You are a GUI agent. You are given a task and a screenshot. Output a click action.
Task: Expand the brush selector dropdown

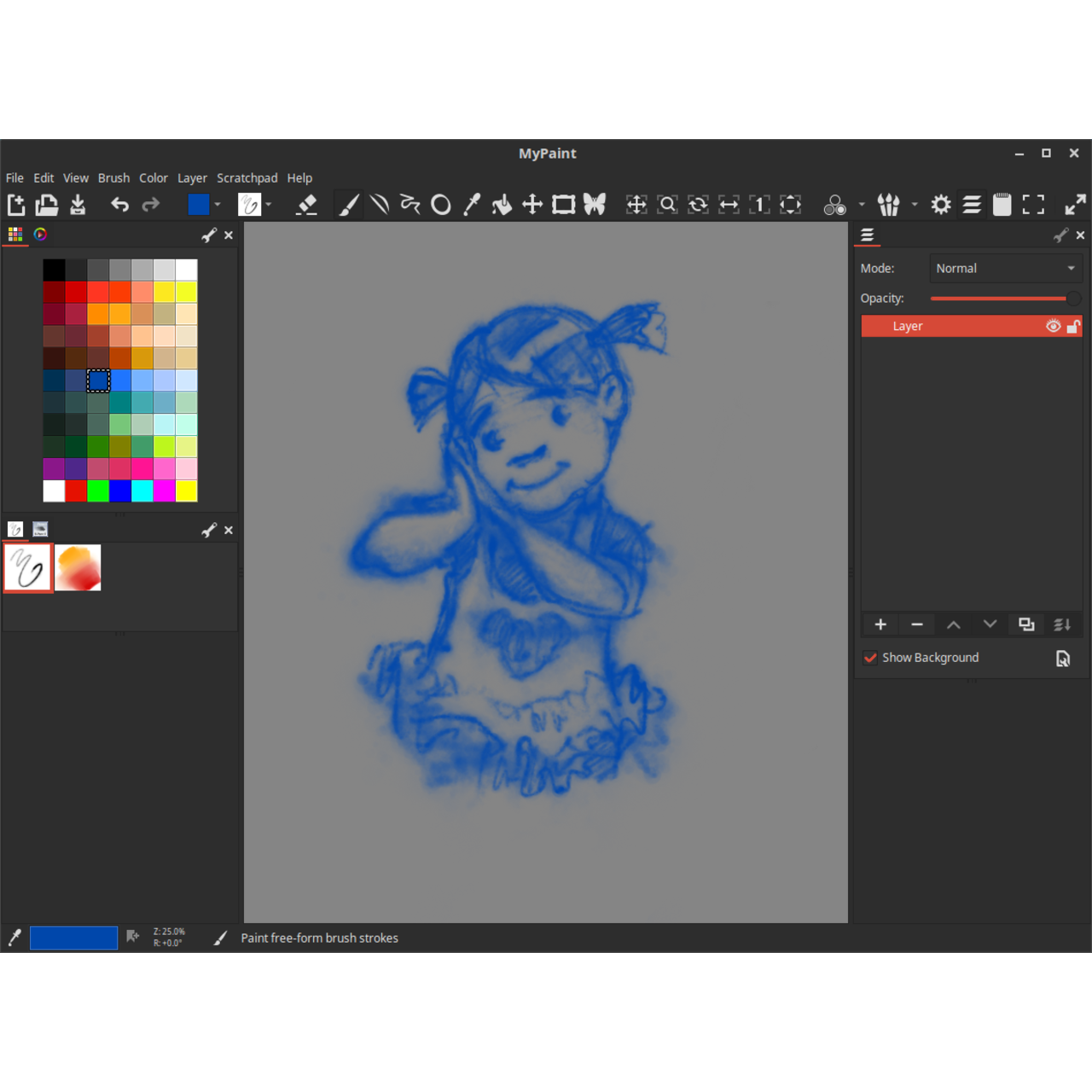point(269,205)
